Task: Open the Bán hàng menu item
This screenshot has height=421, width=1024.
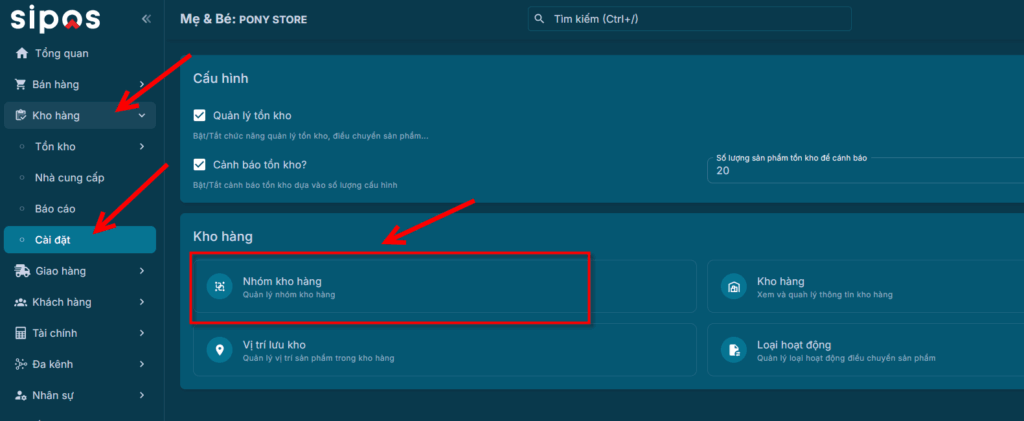Action: 80,85
